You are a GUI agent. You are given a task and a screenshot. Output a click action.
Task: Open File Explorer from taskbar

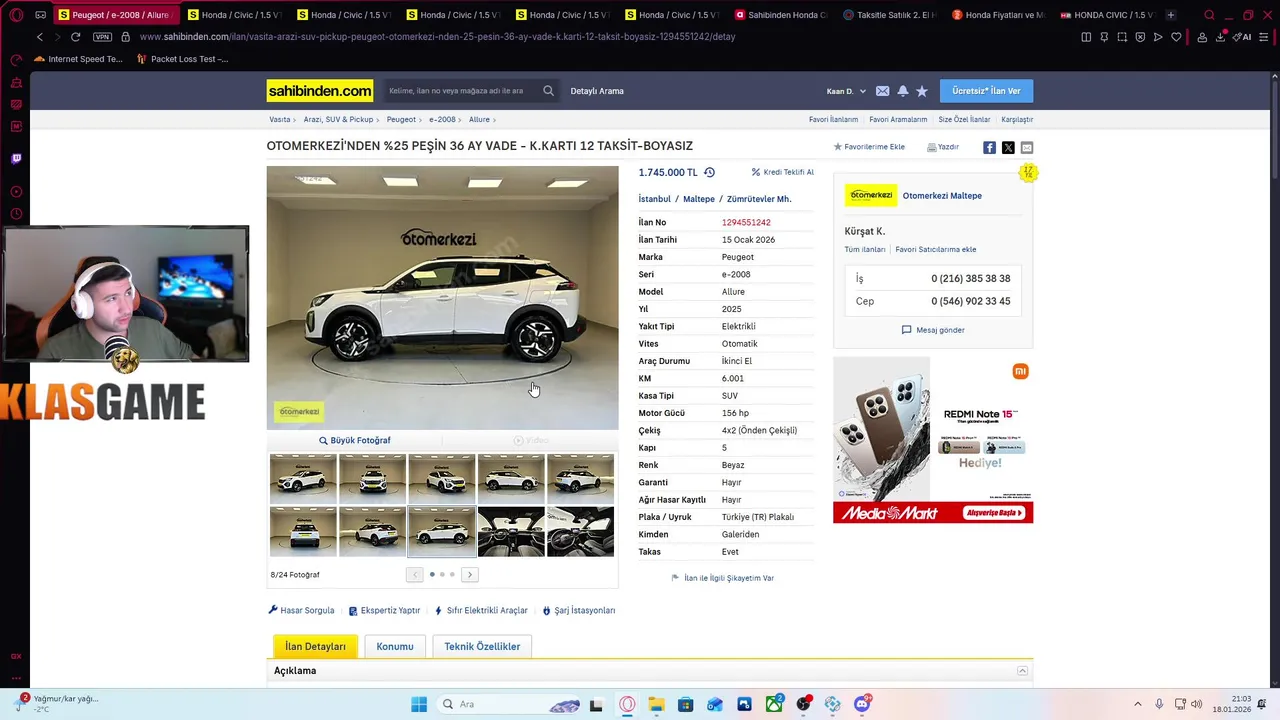[656, 704]
